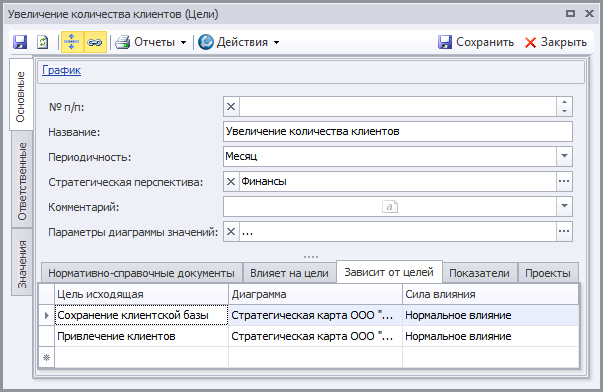Clear Параметры диаграммы значений field
This screenshot has height=392, width=603.
[x=231, y=232]
